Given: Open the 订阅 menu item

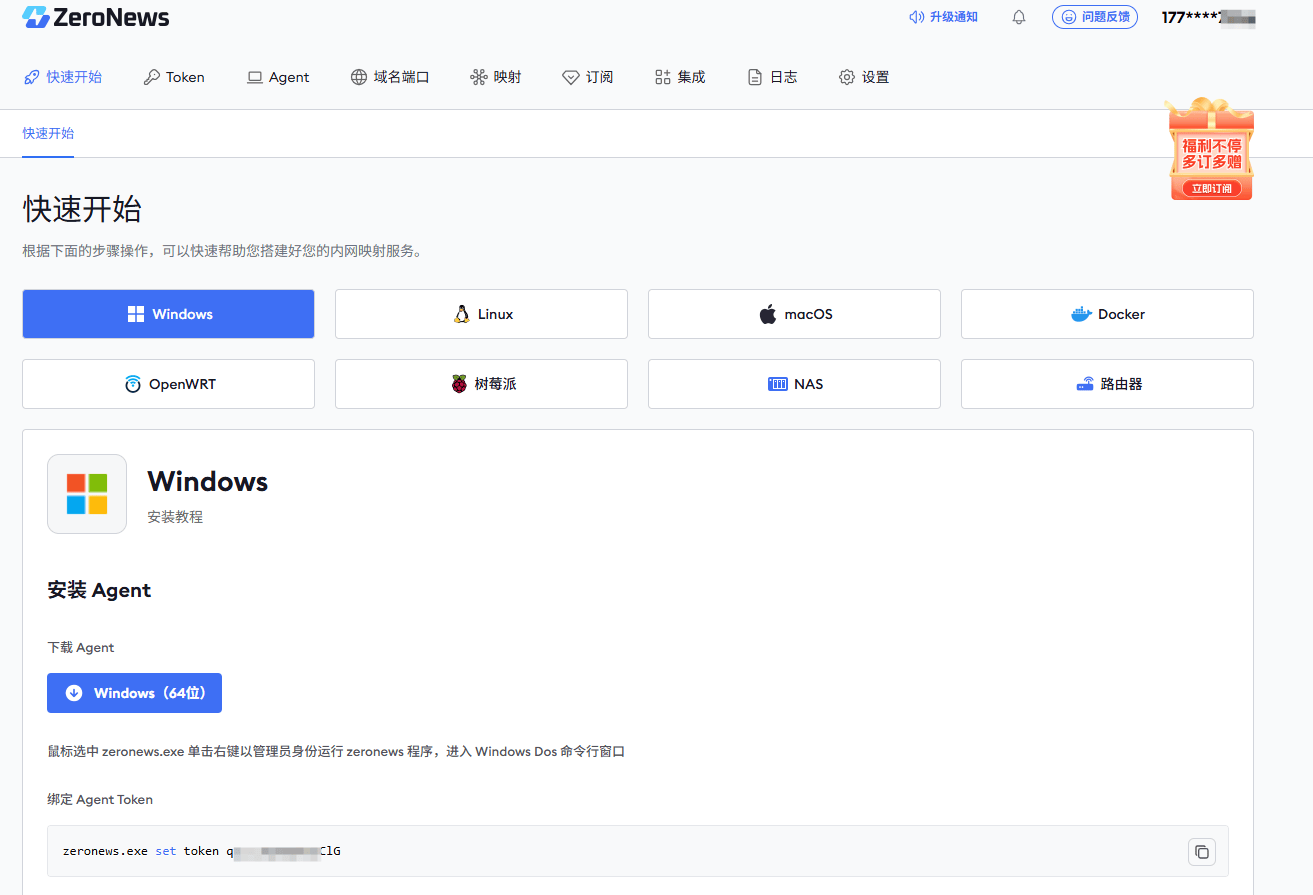Looking at the screenshot, I should (588, 77).
